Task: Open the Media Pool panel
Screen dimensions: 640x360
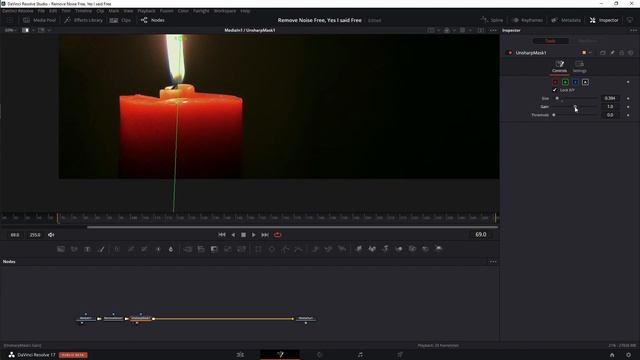Action: tap(39, 20)
